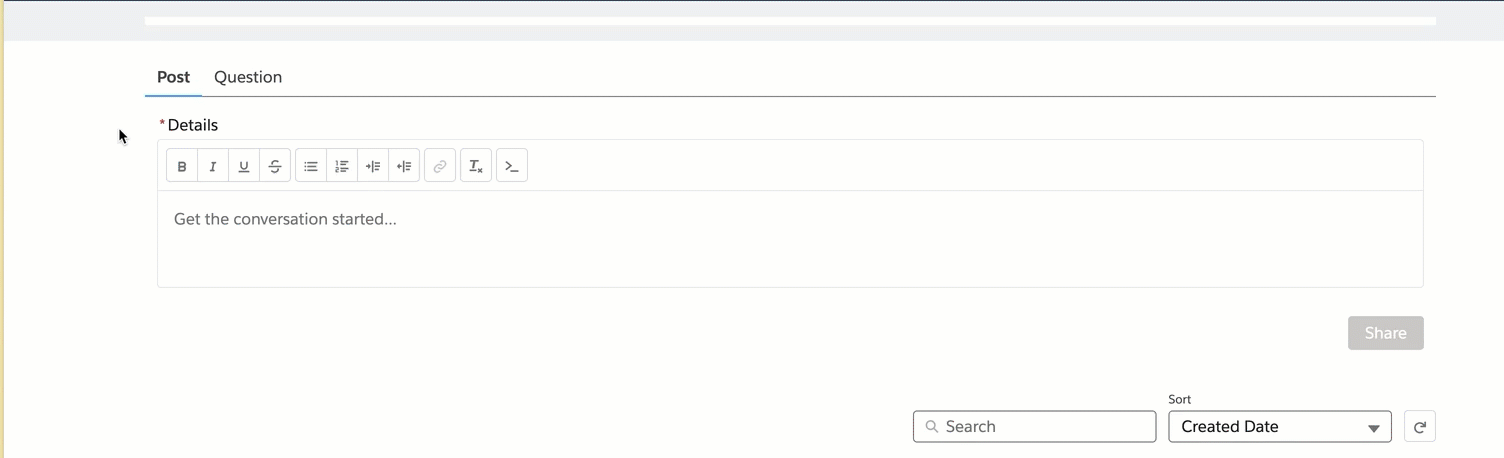Viewport: 1504px width, 458px height.
Task: Click the Sort dropdown arrow
Action: pyautogui.click(x=1374, y=428)
